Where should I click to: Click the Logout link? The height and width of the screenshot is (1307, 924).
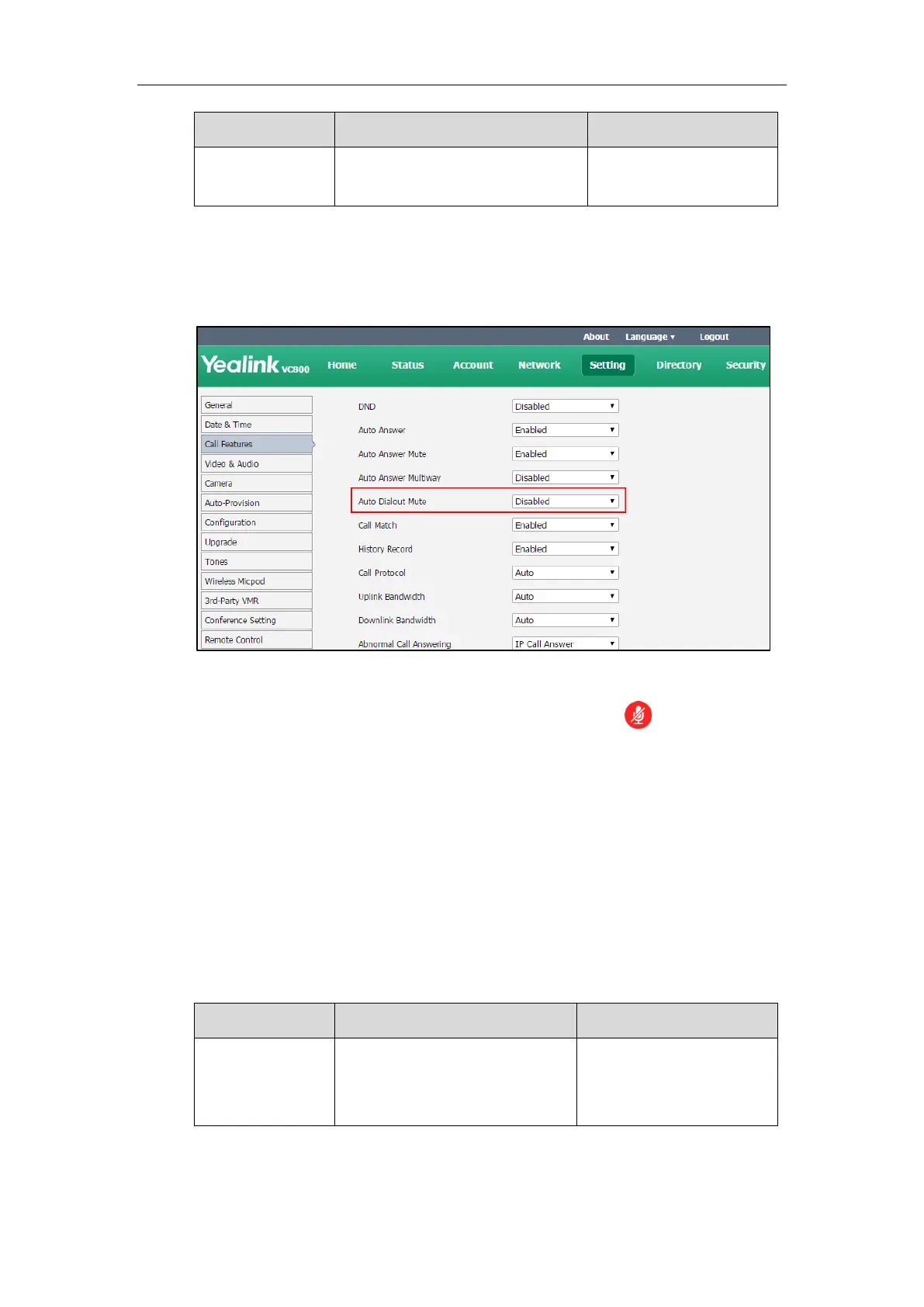(x=714, y=337)
